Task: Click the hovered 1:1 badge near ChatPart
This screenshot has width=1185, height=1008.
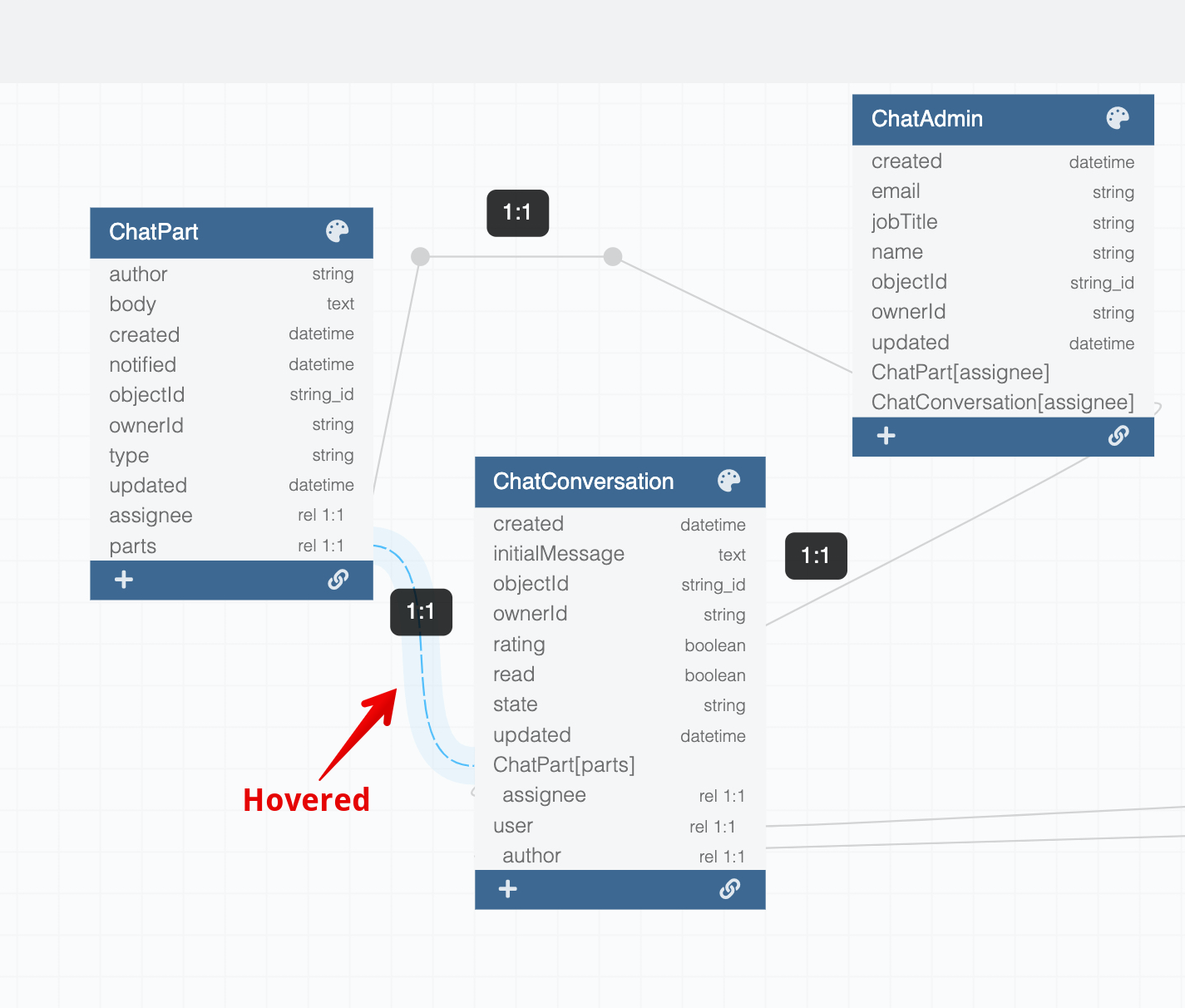Action: [421, 611]
